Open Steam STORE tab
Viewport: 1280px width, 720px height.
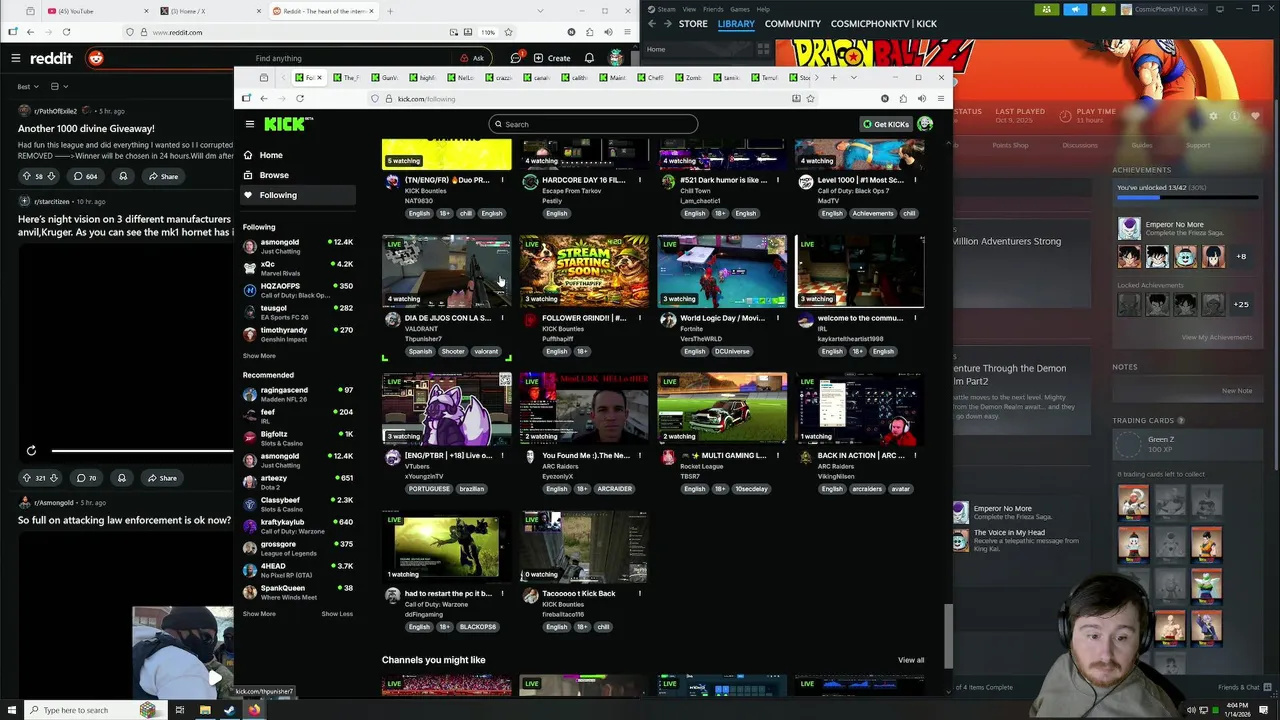tap(693, 24)
